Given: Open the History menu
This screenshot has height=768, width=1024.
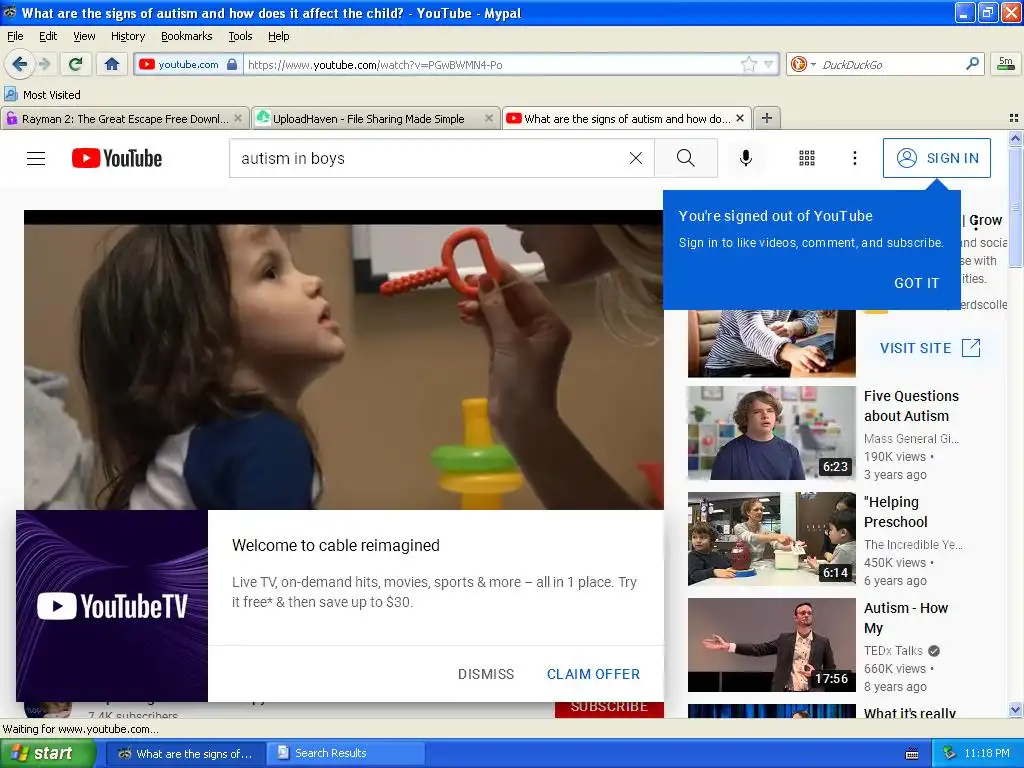Looking at the screenshot, I should [127, 36].
